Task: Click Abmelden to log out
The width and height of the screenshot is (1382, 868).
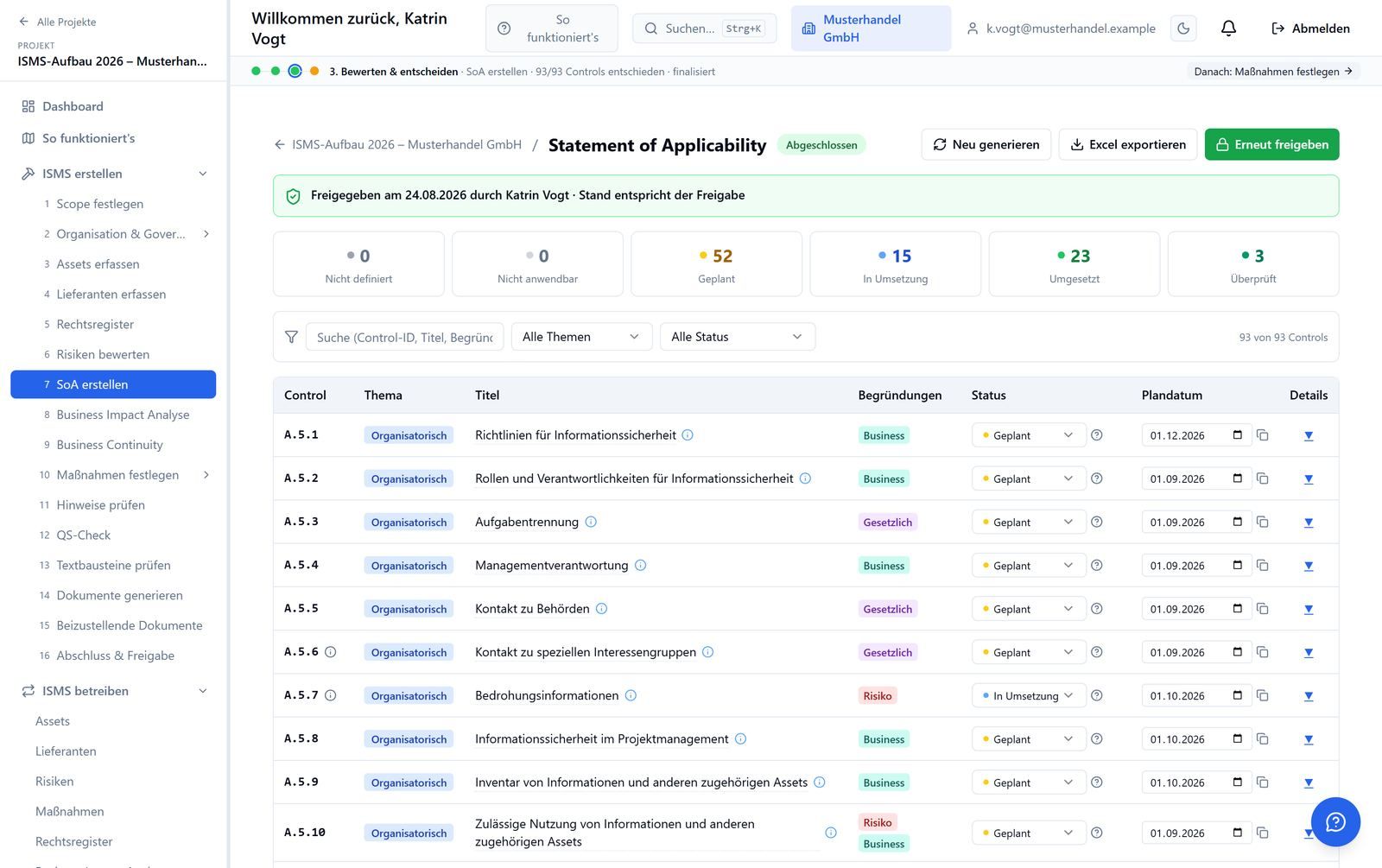Action: (x=1310, y=29)
